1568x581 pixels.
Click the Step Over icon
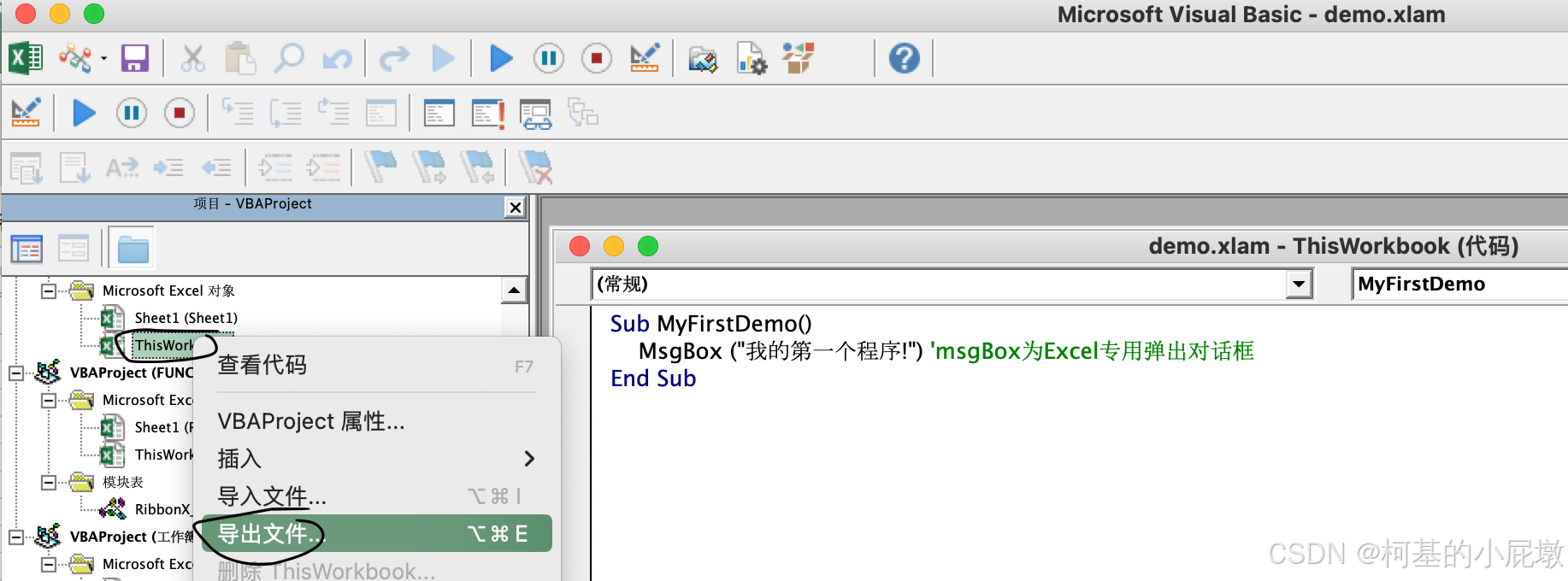286,113
